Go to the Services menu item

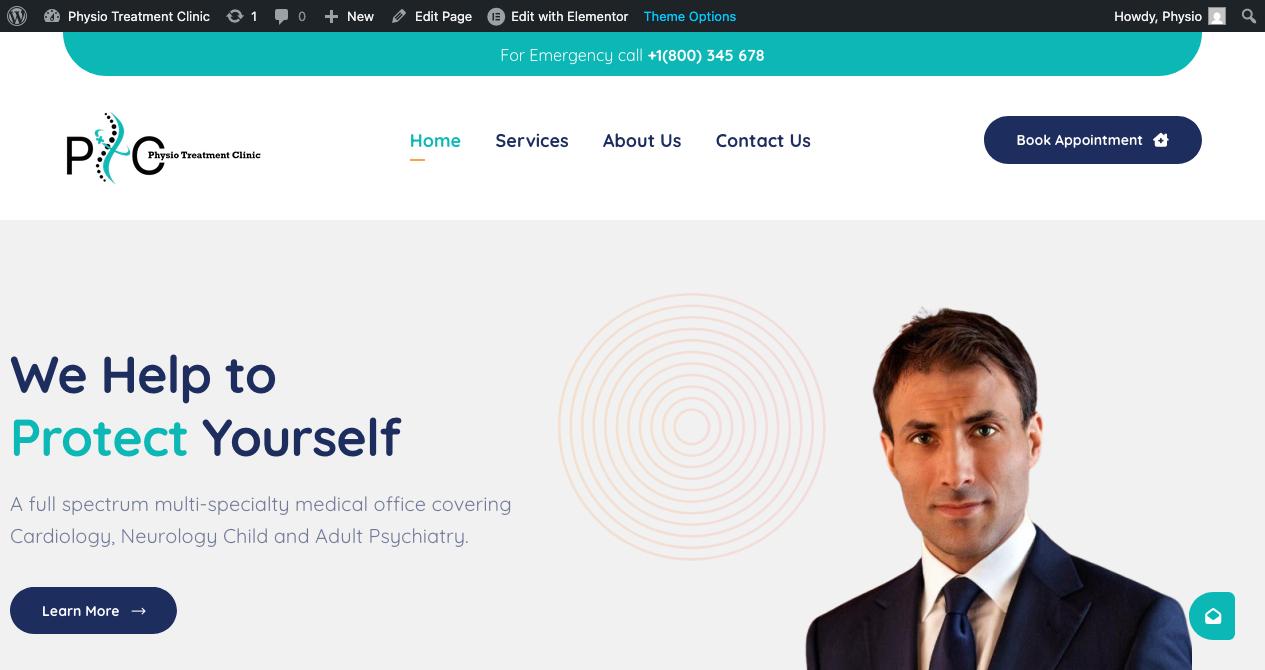tap(532, 141)
